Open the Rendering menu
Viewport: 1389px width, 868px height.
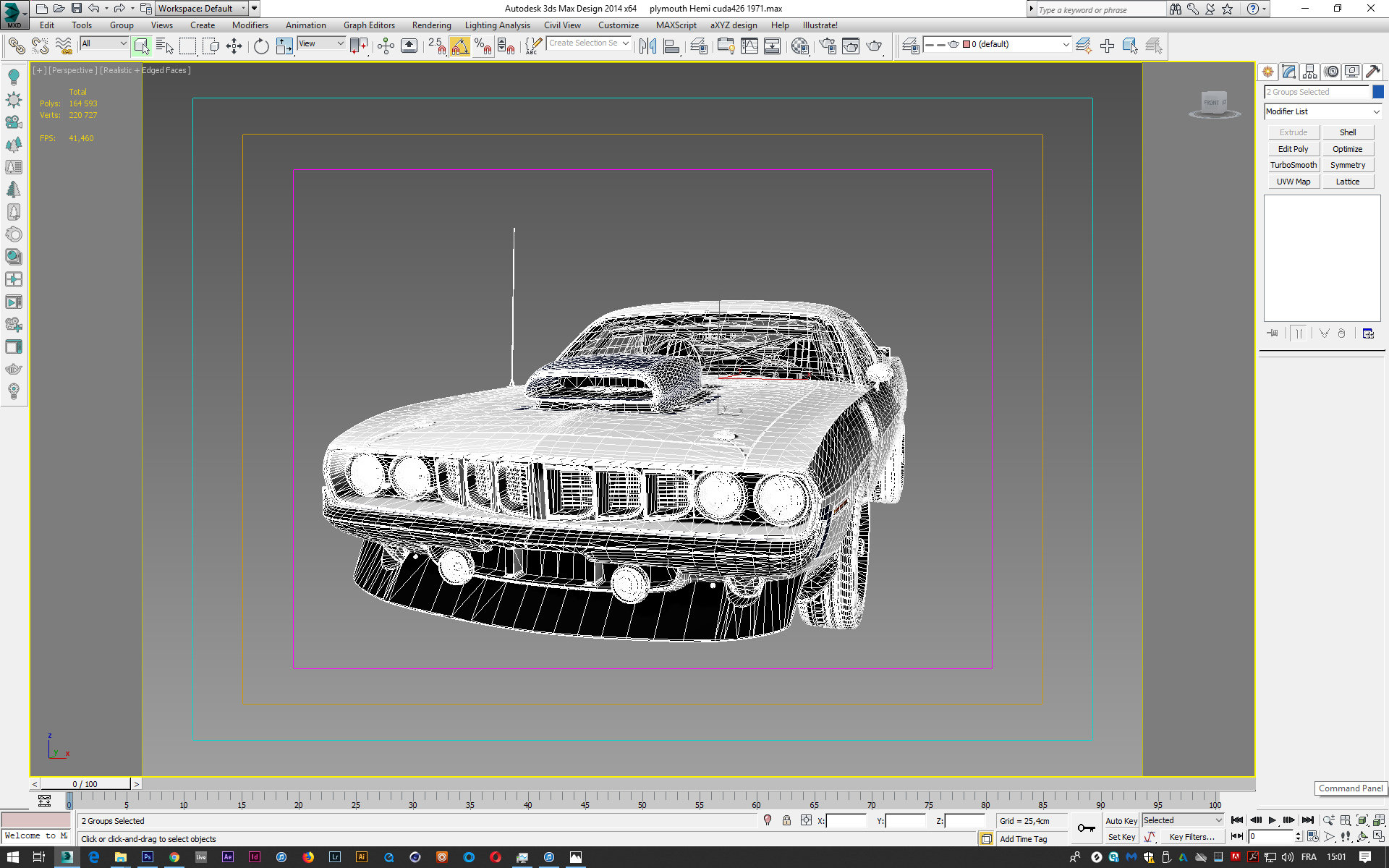coord(431,25)
